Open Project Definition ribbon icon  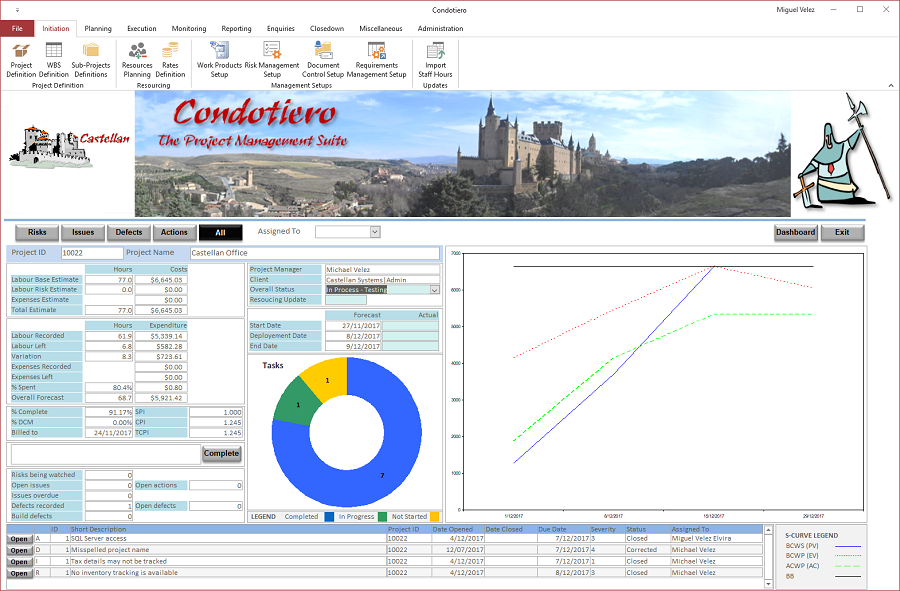[21, 60]
